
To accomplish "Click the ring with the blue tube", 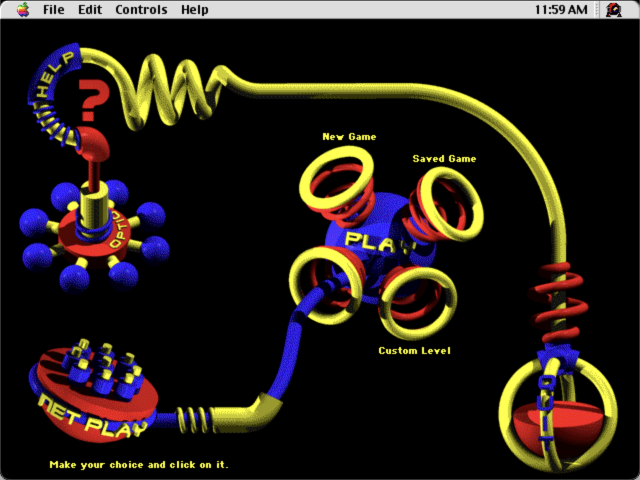I will tap(325, 284).
